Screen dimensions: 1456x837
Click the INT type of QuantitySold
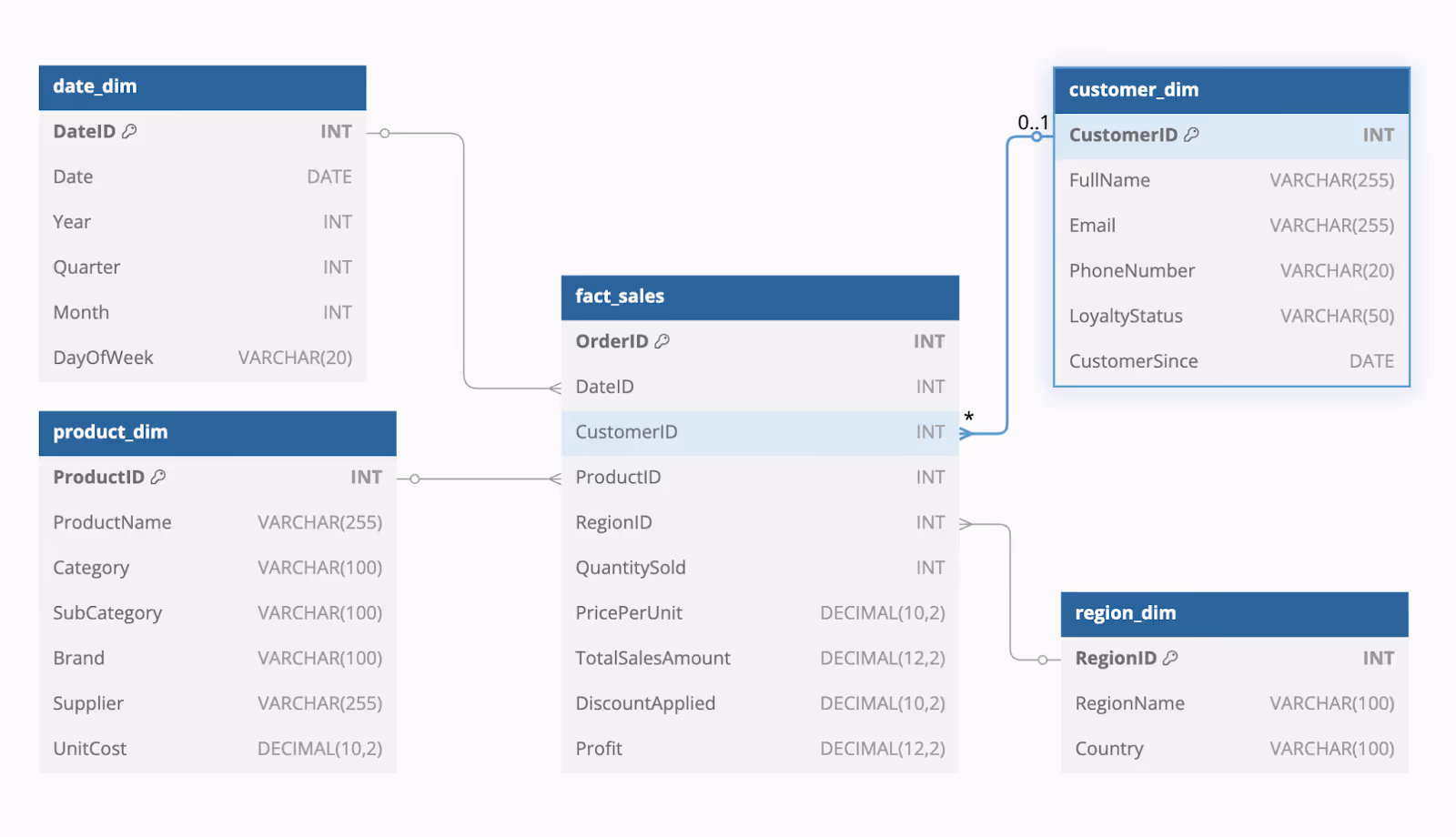(930, 569)
